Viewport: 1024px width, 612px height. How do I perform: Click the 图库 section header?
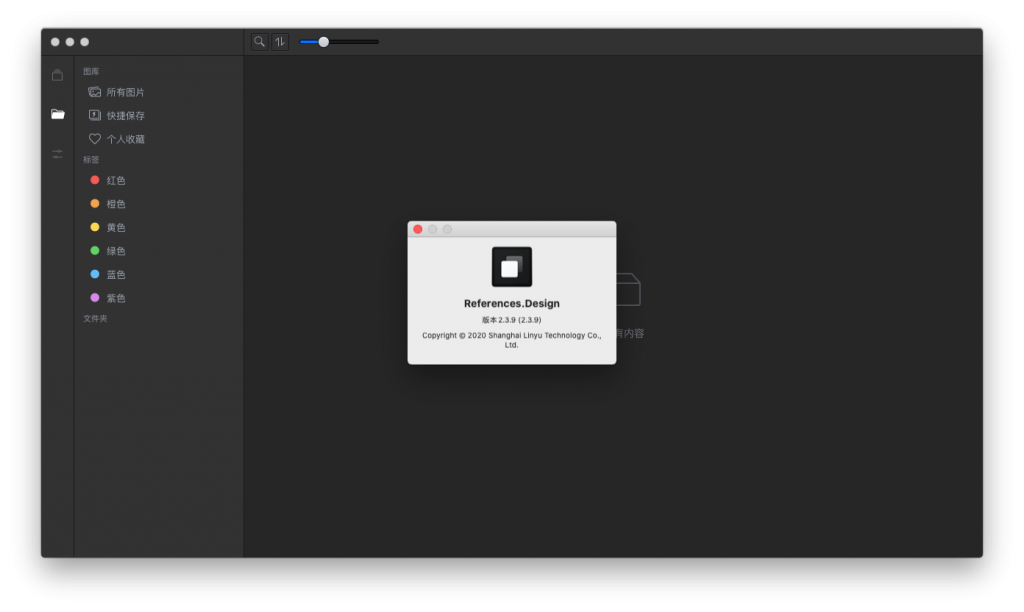coord(91,71)
